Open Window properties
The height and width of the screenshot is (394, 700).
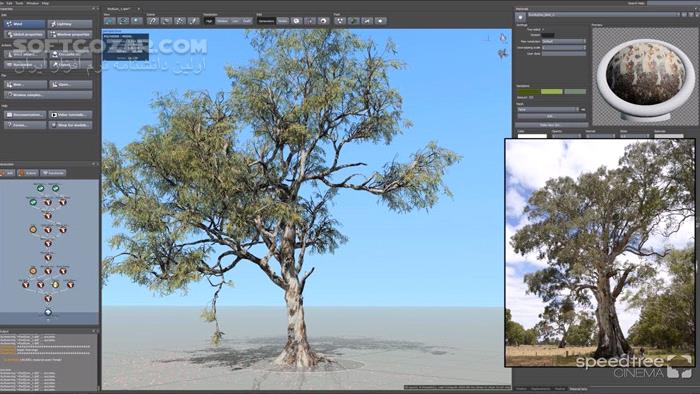70,34
